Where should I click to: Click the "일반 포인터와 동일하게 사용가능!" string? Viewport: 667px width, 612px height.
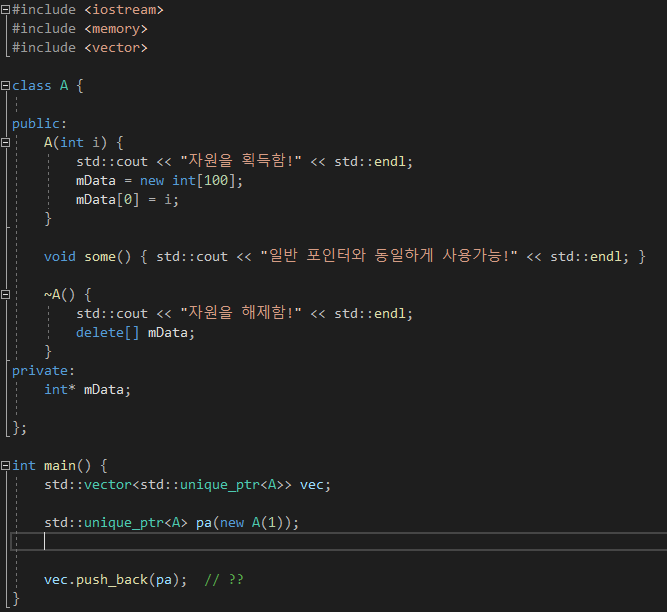coord(389,256)
